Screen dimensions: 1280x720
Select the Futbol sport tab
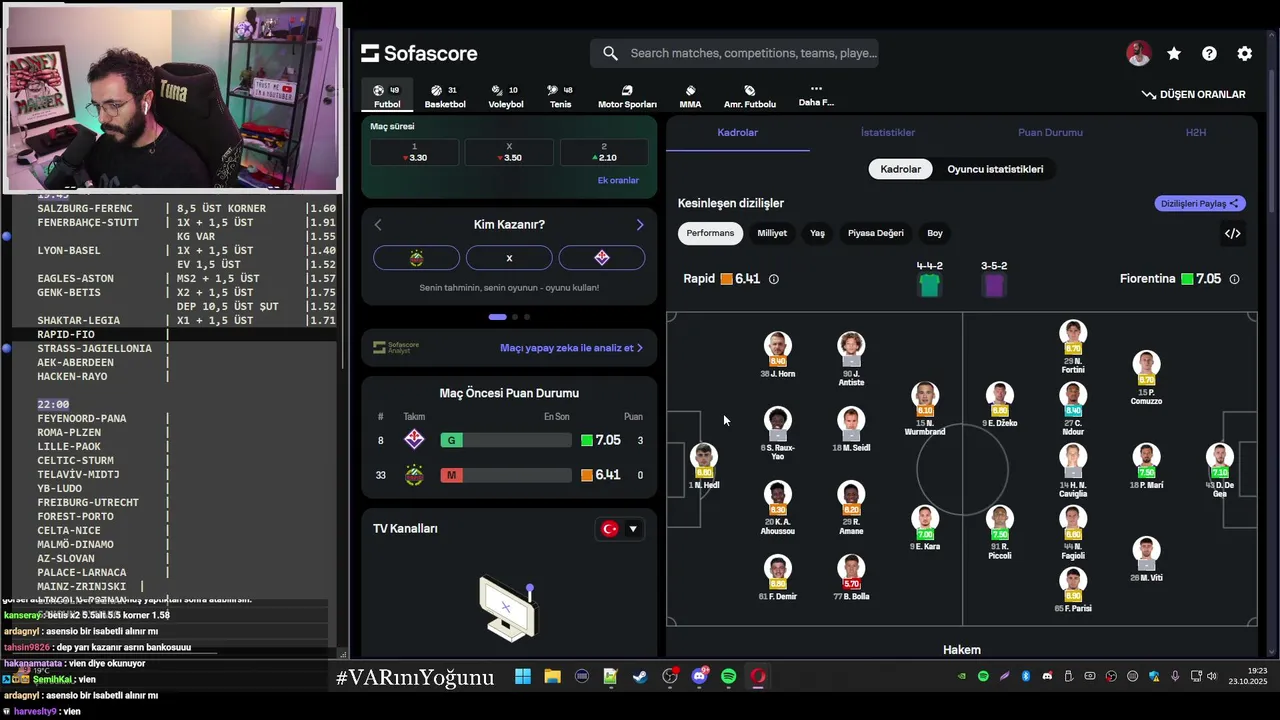click(x=387, y=96)
